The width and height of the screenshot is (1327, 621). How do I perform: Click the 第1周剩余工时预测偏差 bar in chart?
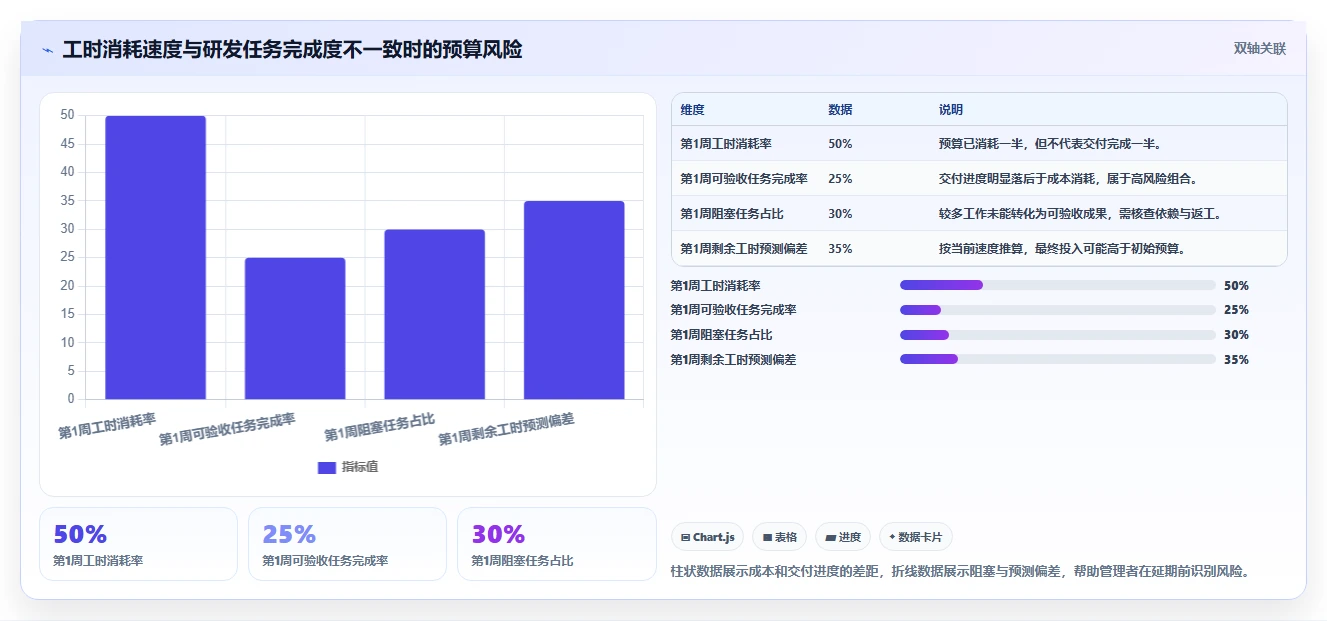pyautogui.click(x=574, y=301)
